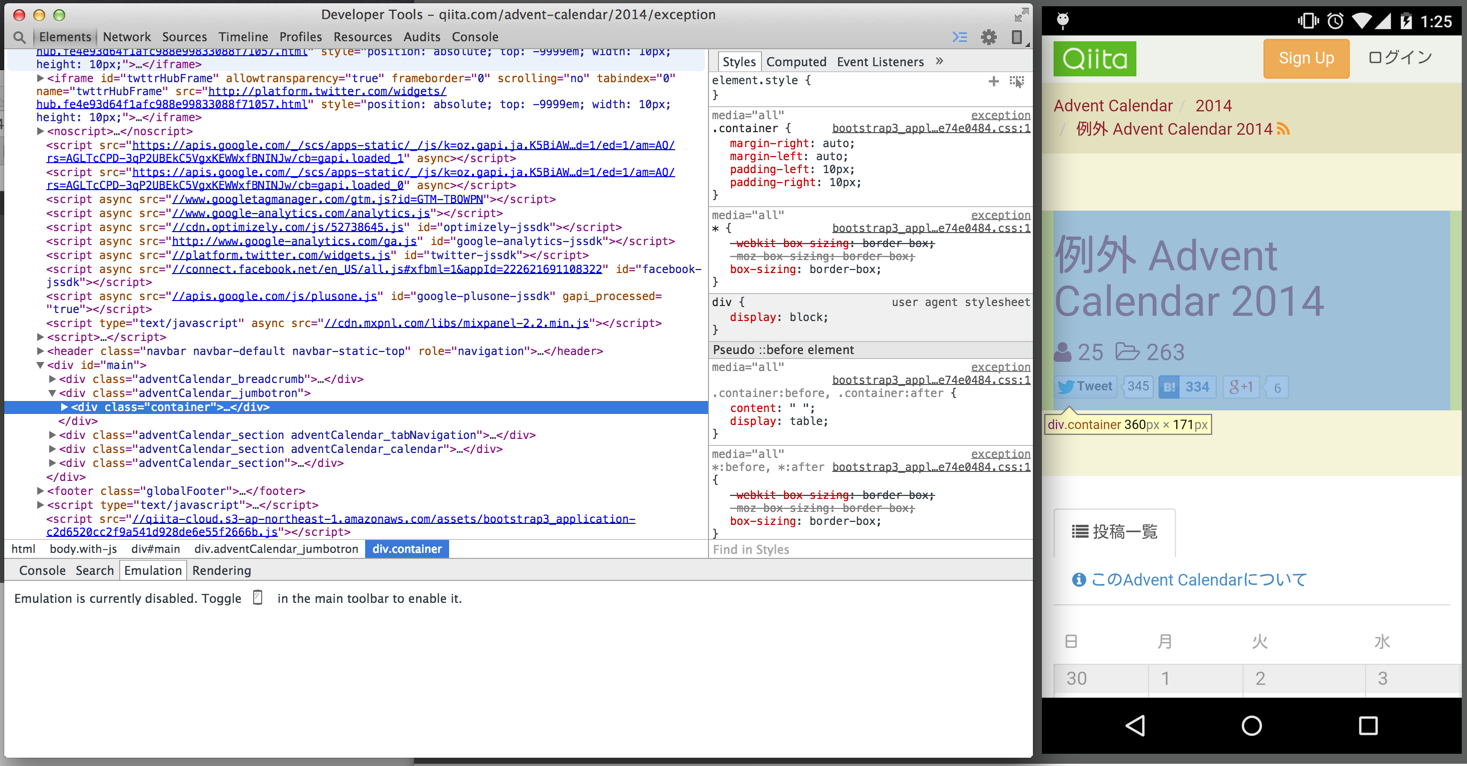This screenshot has height=766, width=1467.
Task: Click the phone icon in the emulation message
Action: 258,597
